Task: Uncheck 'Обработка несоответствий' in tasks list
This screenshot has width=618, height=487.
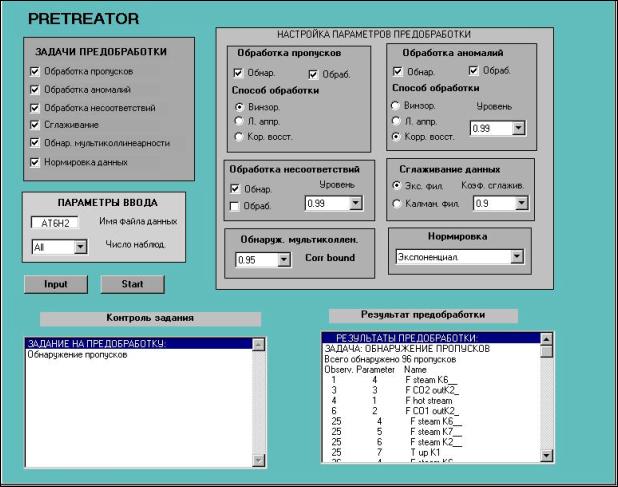Action: [35, 108]
